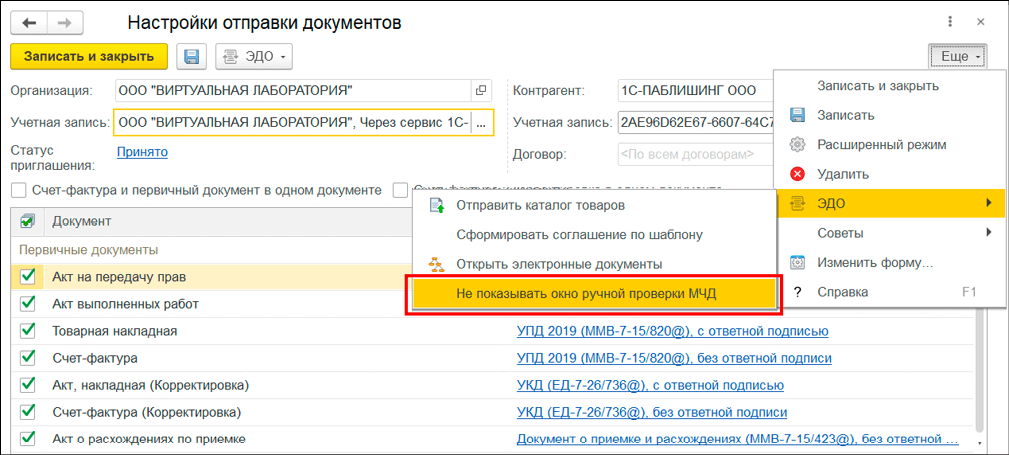Click the Записать и закрыть yellow button
The width and height of the screenshot is (1009, 455).
[x=89, y=57]
